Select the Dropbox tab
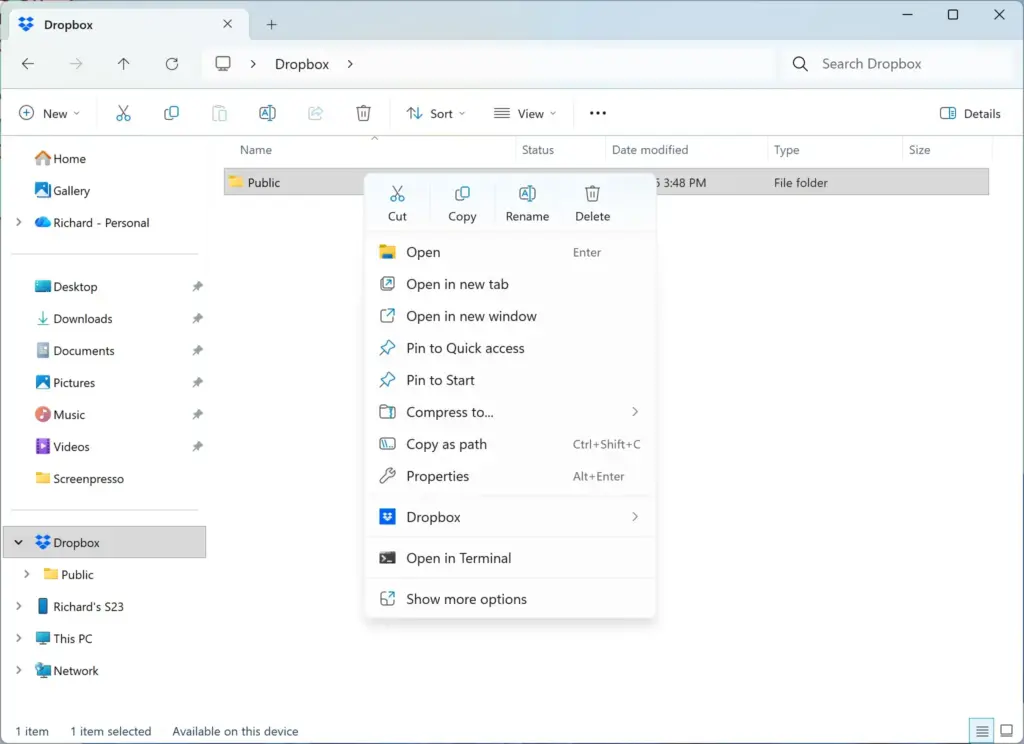The height and width of the screenshot is (744, 1024). pos(129,25)
